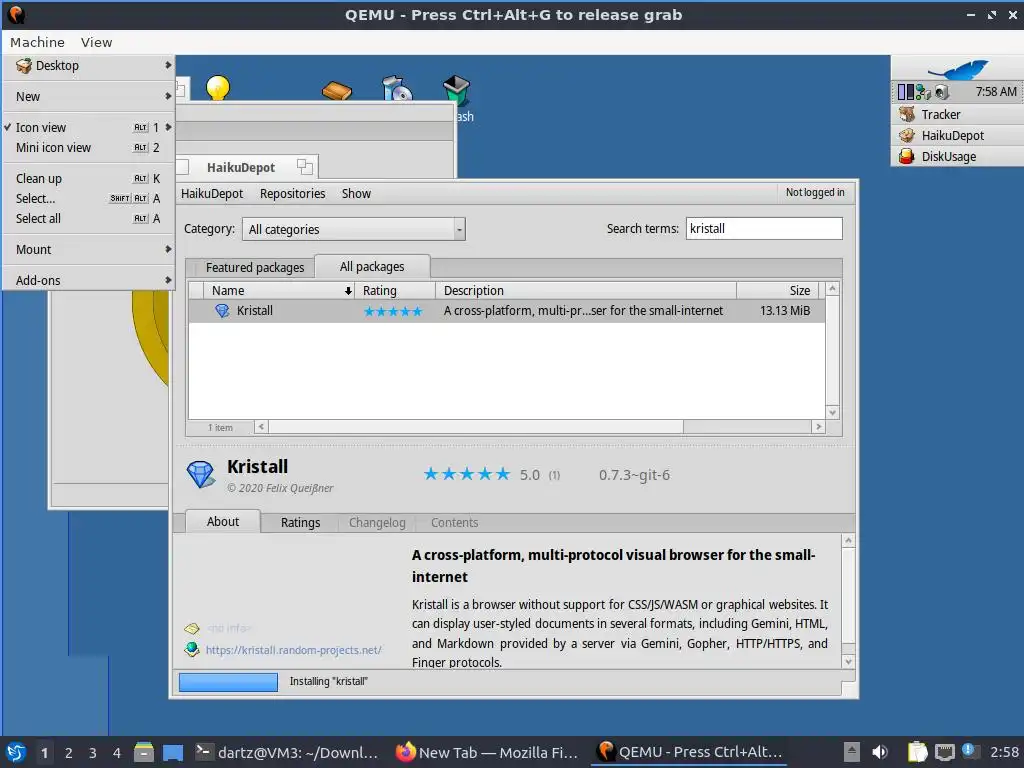Click volume speaker icon in Deskbar tray

[x=941, y=92]
